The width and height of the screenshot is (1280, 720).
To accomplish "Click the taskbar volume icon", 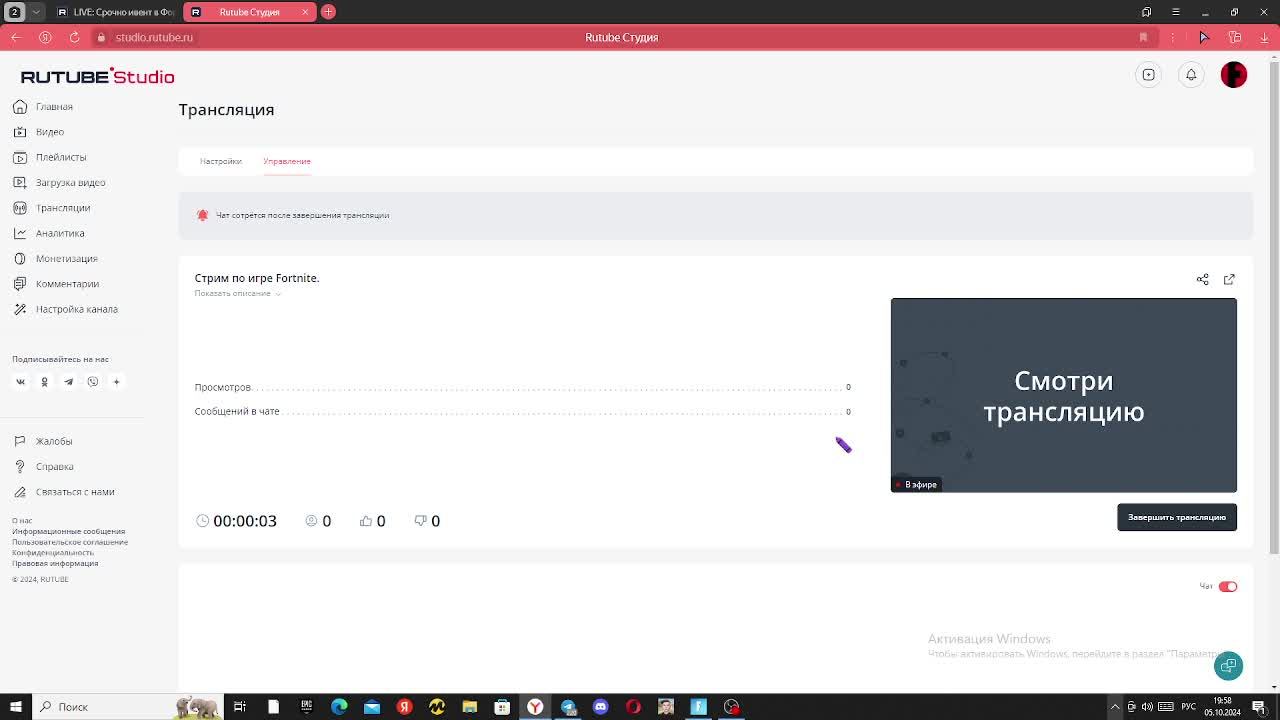I will coord(1146,706).
